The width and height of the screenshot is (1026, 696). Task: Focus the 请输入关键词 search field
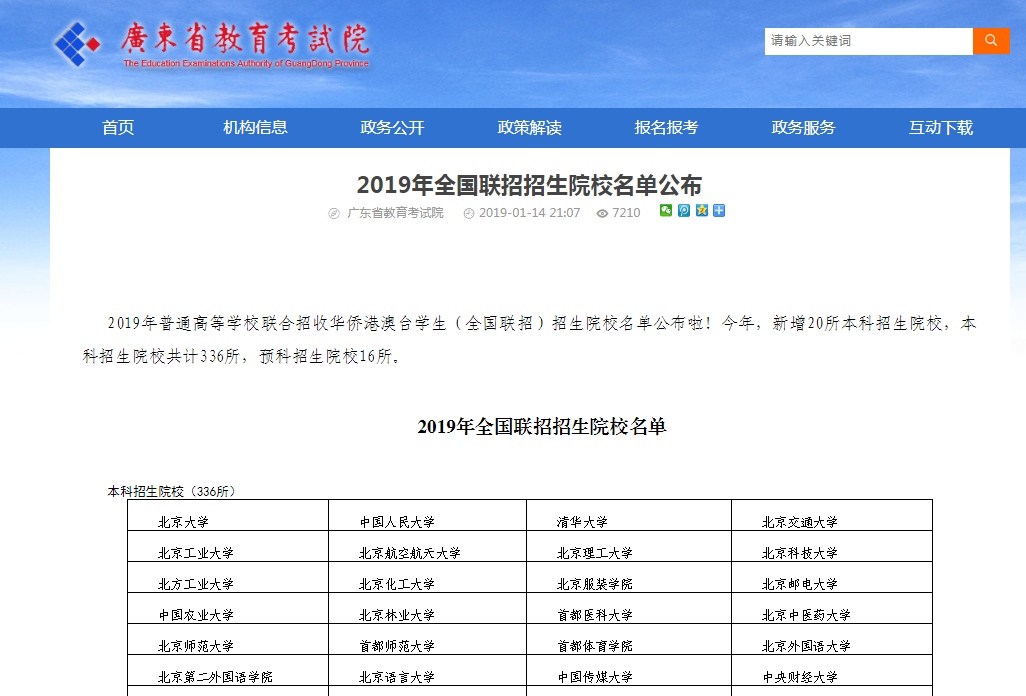coord(868,41)
